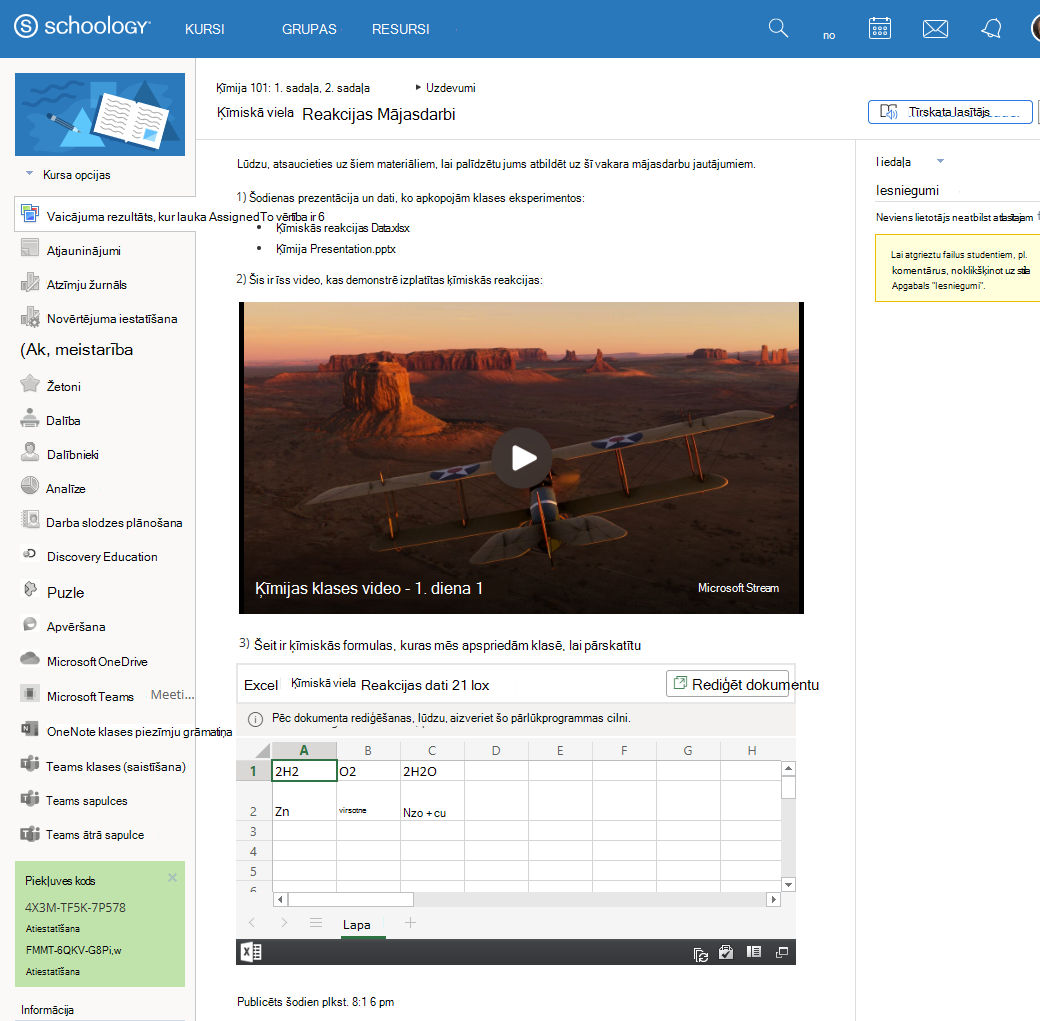The image size is (1040, 1021).
Task: Open the RESURSI menu
Action: [x=401, y=29]
